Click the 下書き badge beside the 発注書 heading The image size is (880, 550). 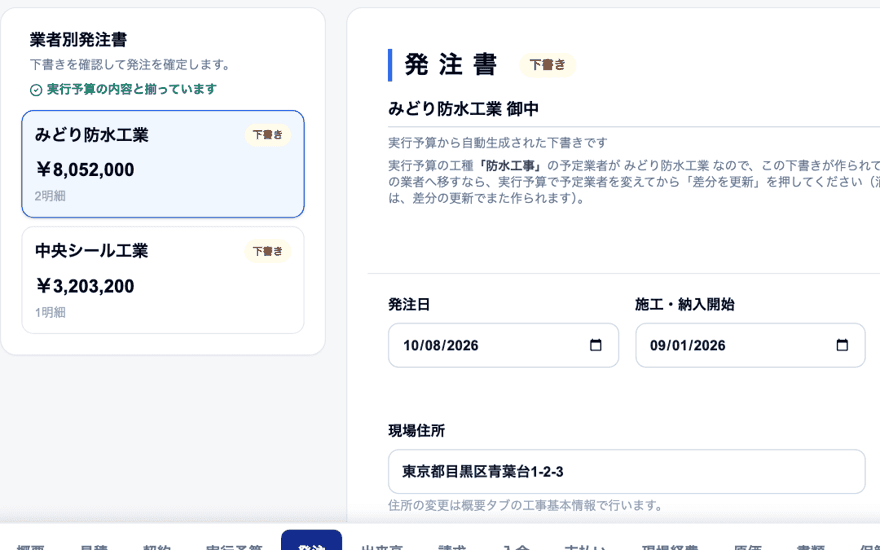(547, 65)
